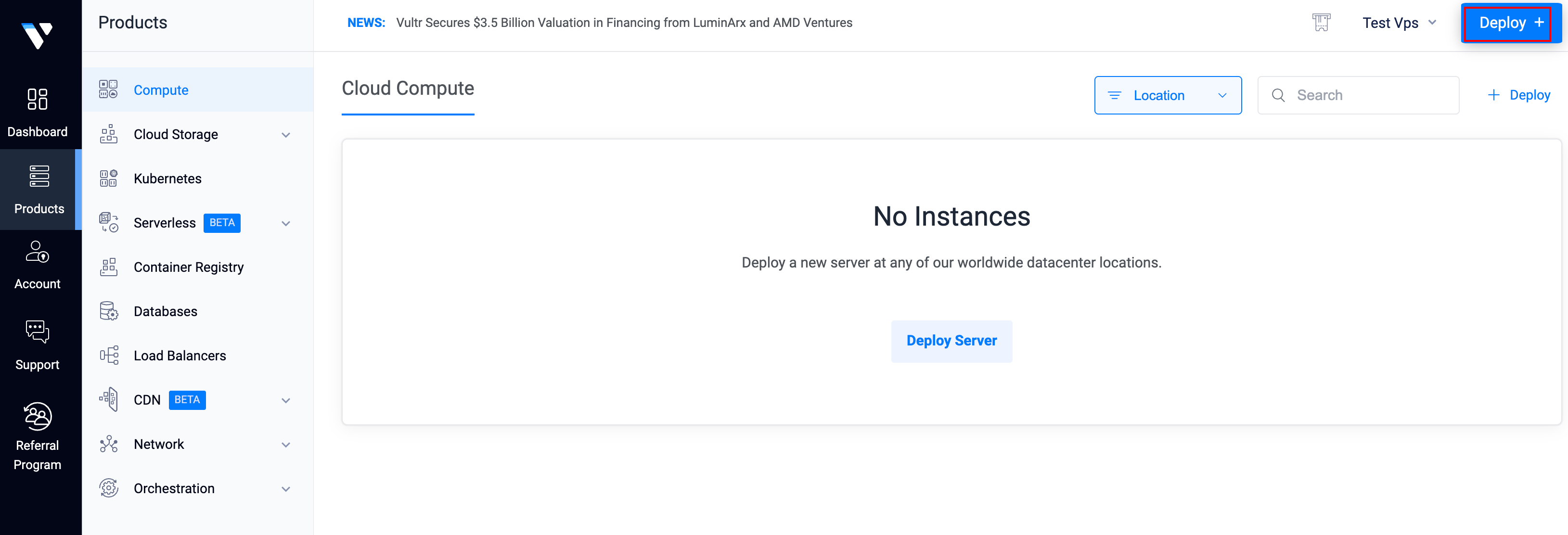Expand the CDN submenu chevron
1568x535 pixels.
click(x=285, y=400)
